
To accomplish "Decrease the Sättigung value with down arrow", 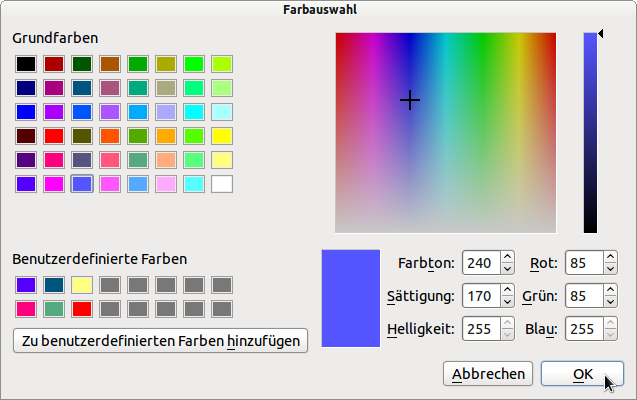I will tap(507, 302).
